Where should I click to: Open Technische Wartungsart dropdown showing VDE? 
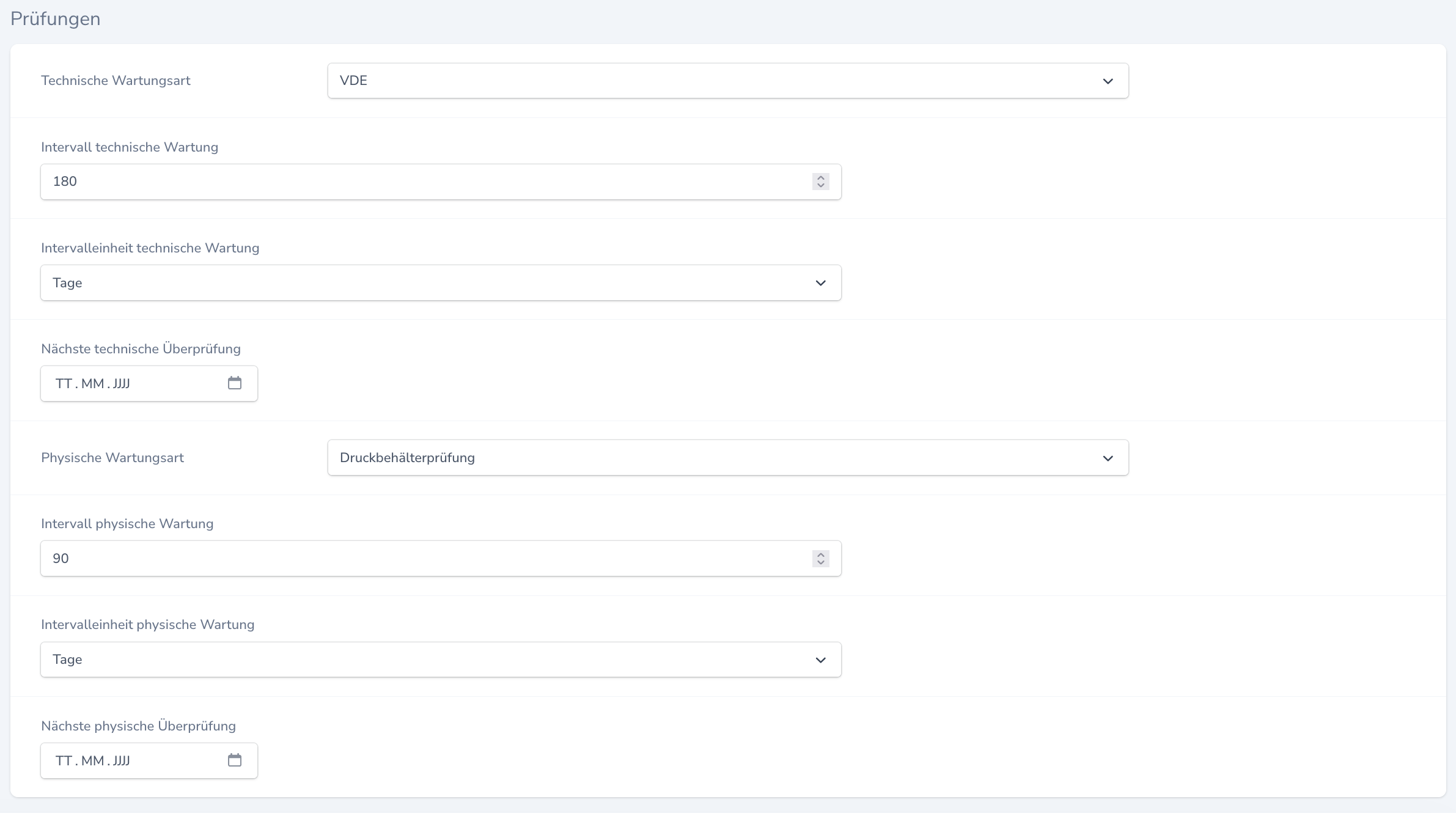727,81
